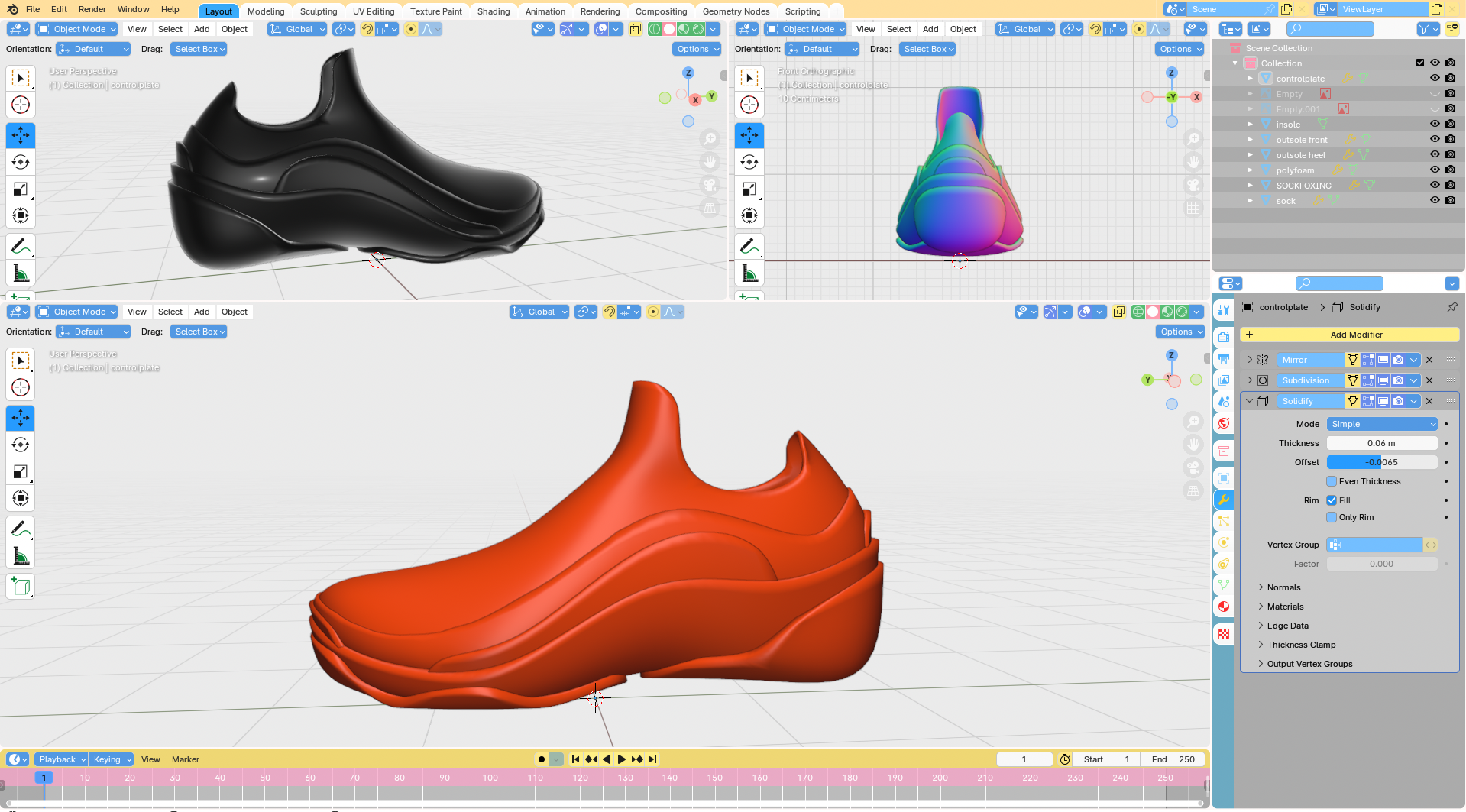This screenshot has height=812, width=1466.
Task: Pick the Annotate tool in top-left viewport
Action: (21, 247)
